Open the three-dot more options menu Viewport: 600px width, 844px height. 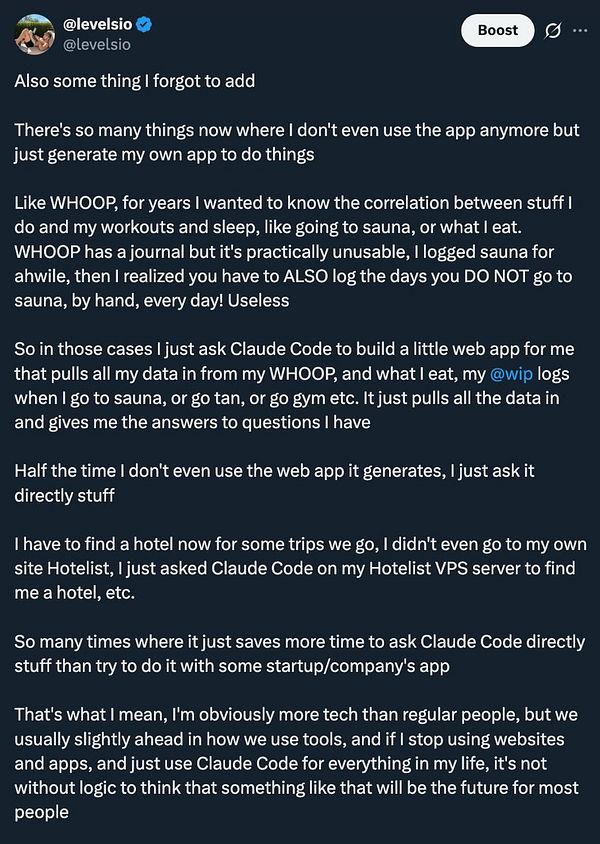[x=580, y=31]
